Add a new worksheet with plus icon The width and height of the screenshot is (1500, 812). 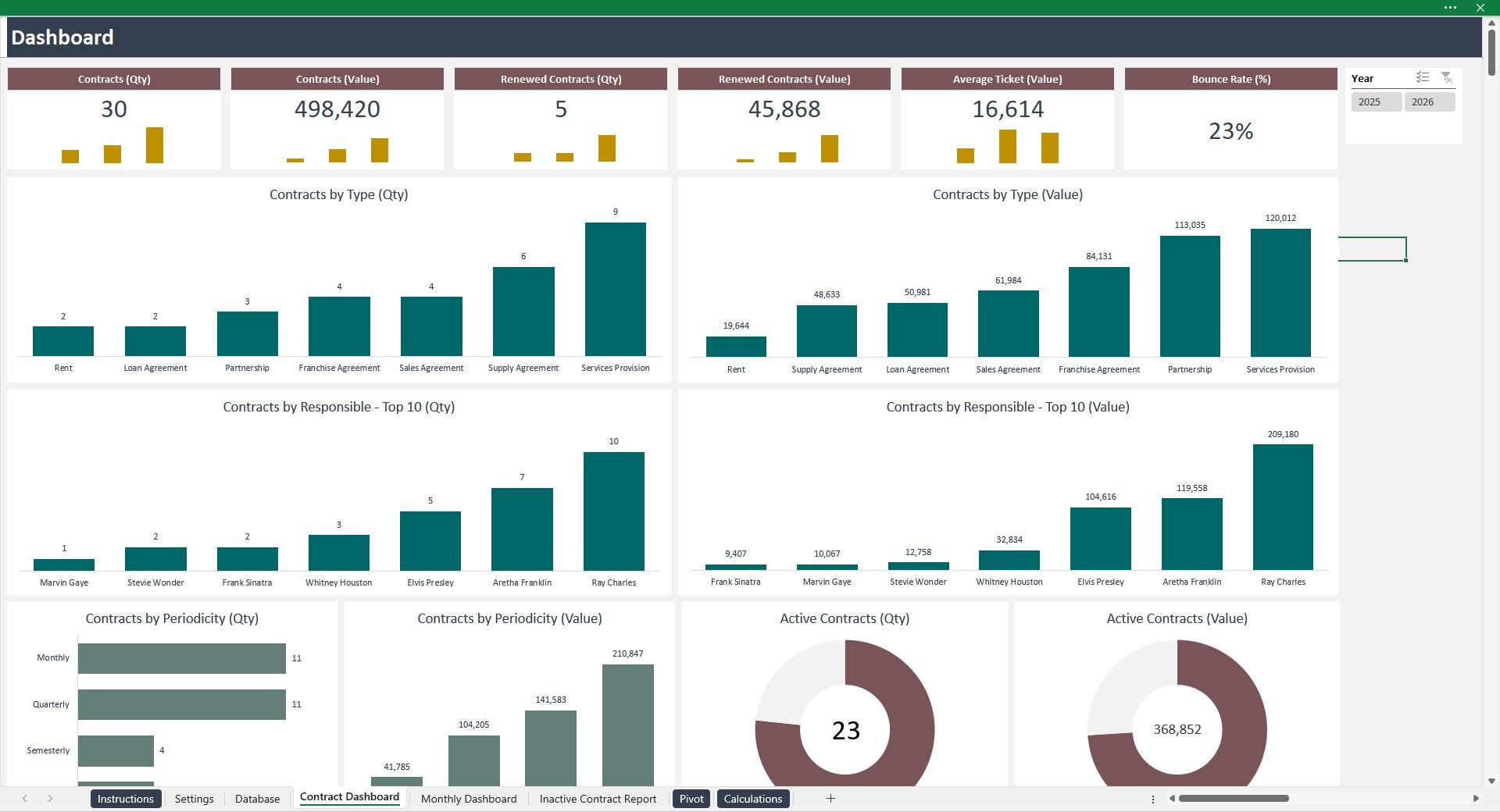[830, 799]
